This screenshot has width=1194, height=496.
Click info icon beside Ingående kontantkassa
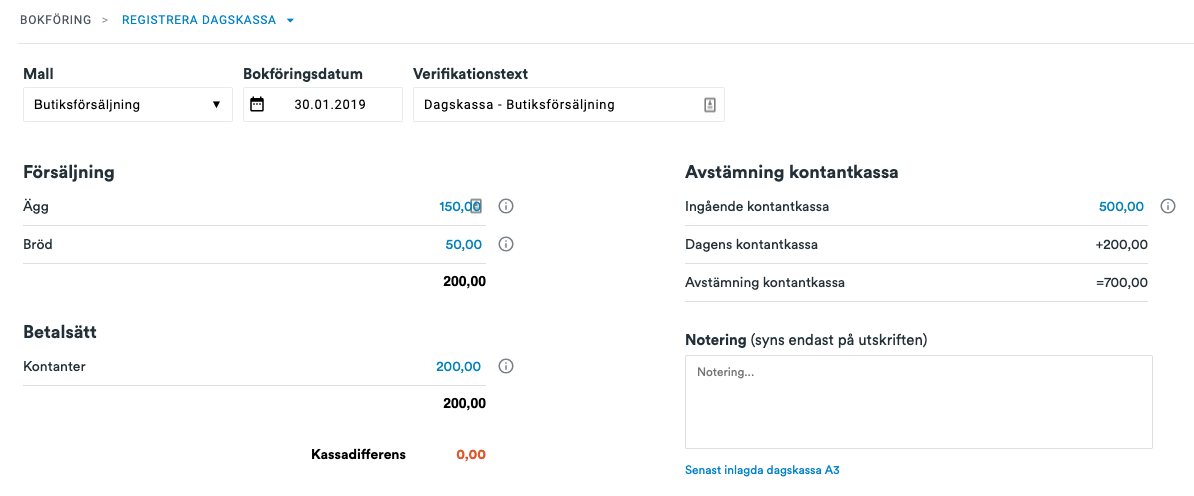coord(1168,206)
